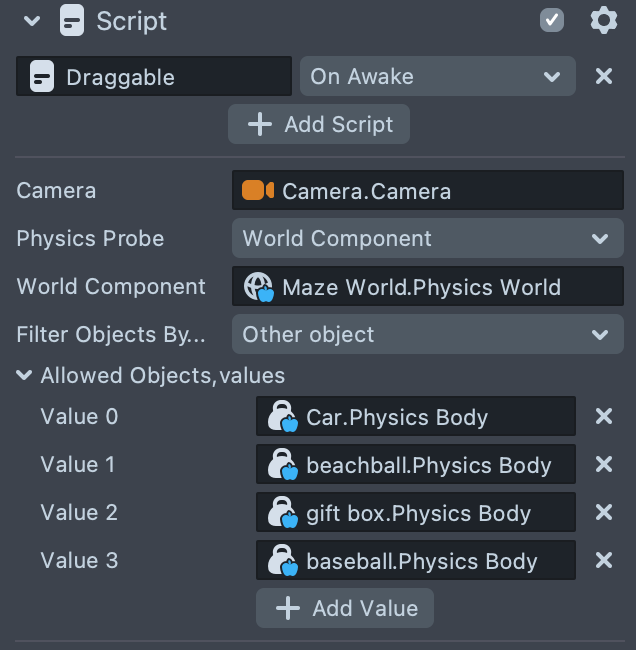
Task: Click the Car Physics Body icon
Action: [283, 417]
